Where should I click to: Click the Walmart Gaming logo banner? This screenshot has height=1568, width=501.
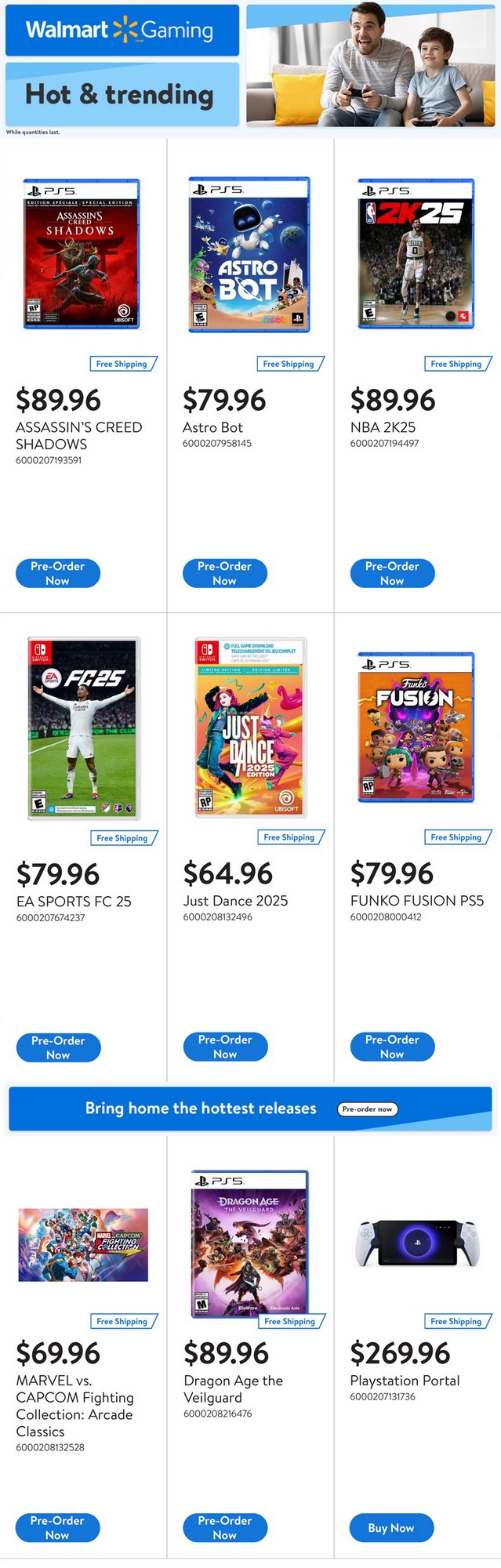click(122, 30)
